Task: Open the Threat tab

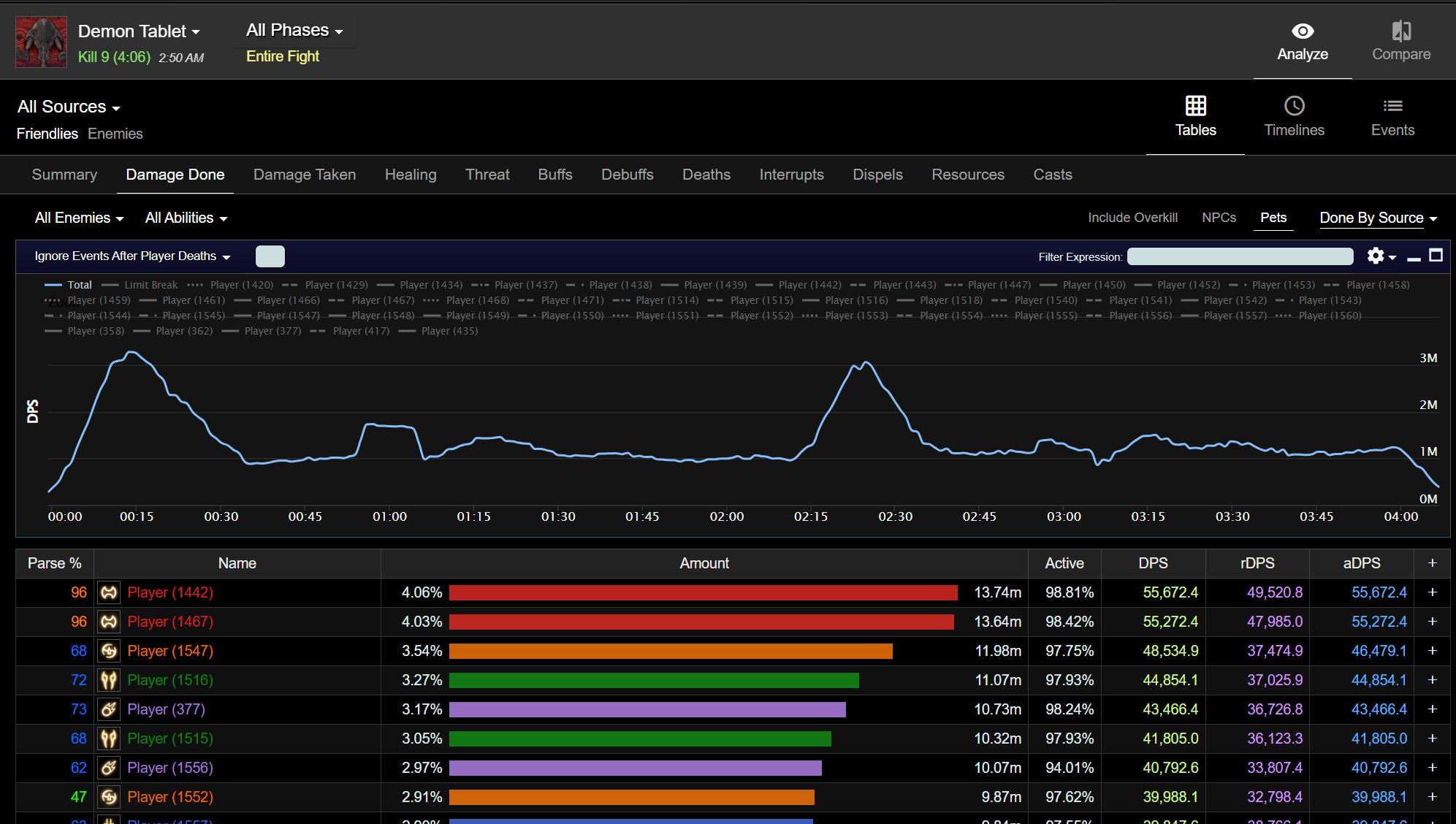Action: (x=487, y=175)
